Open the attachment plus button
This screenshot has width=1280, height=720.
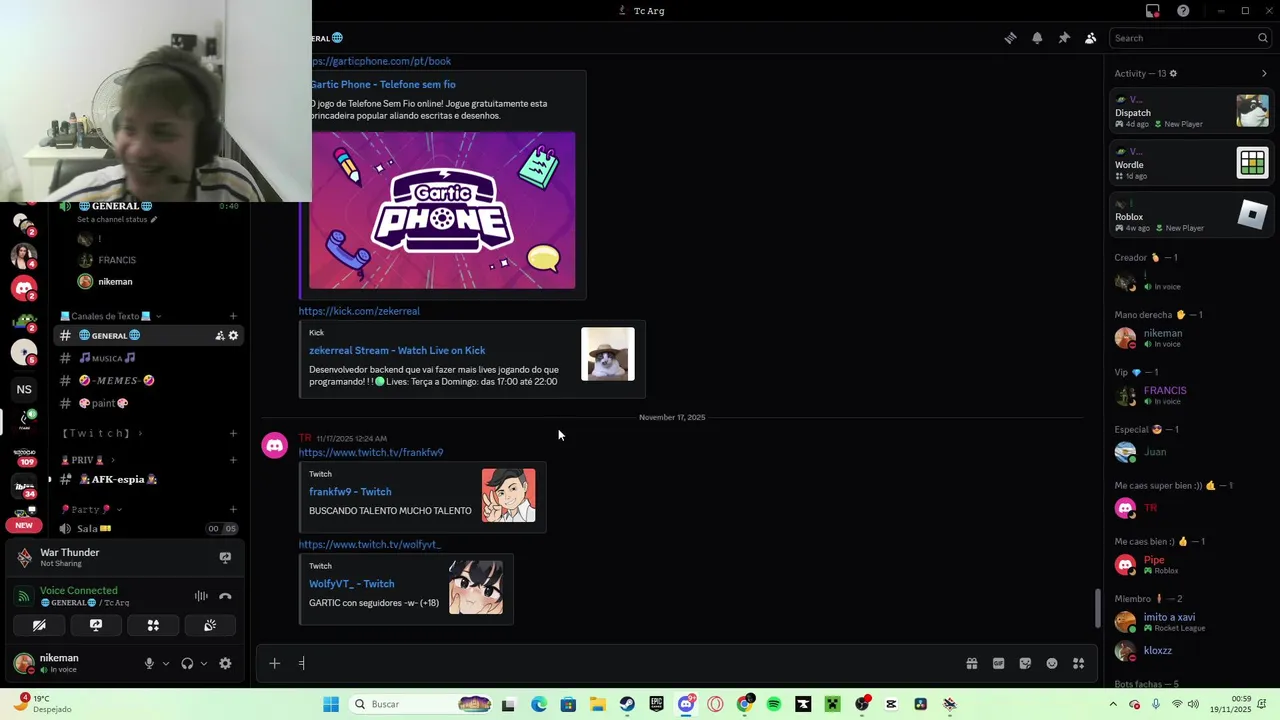click(274, 663)
